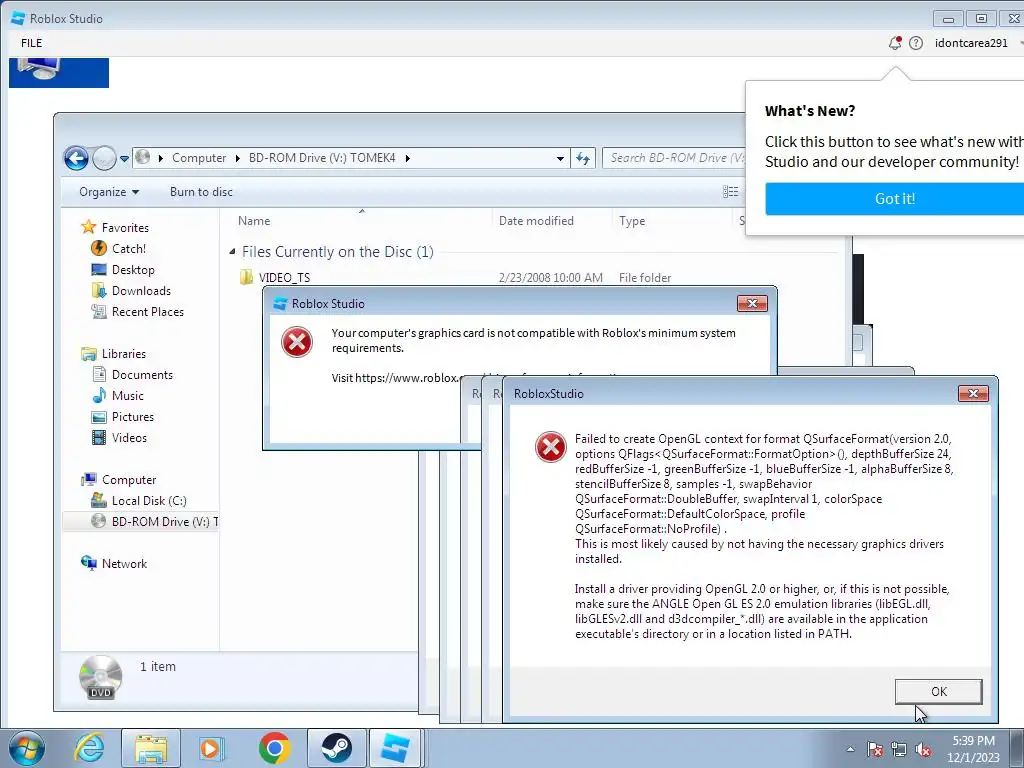Show hidden tray icons arrow
This screenshot has height=768, width=1024.
click(x=850, y=749)
